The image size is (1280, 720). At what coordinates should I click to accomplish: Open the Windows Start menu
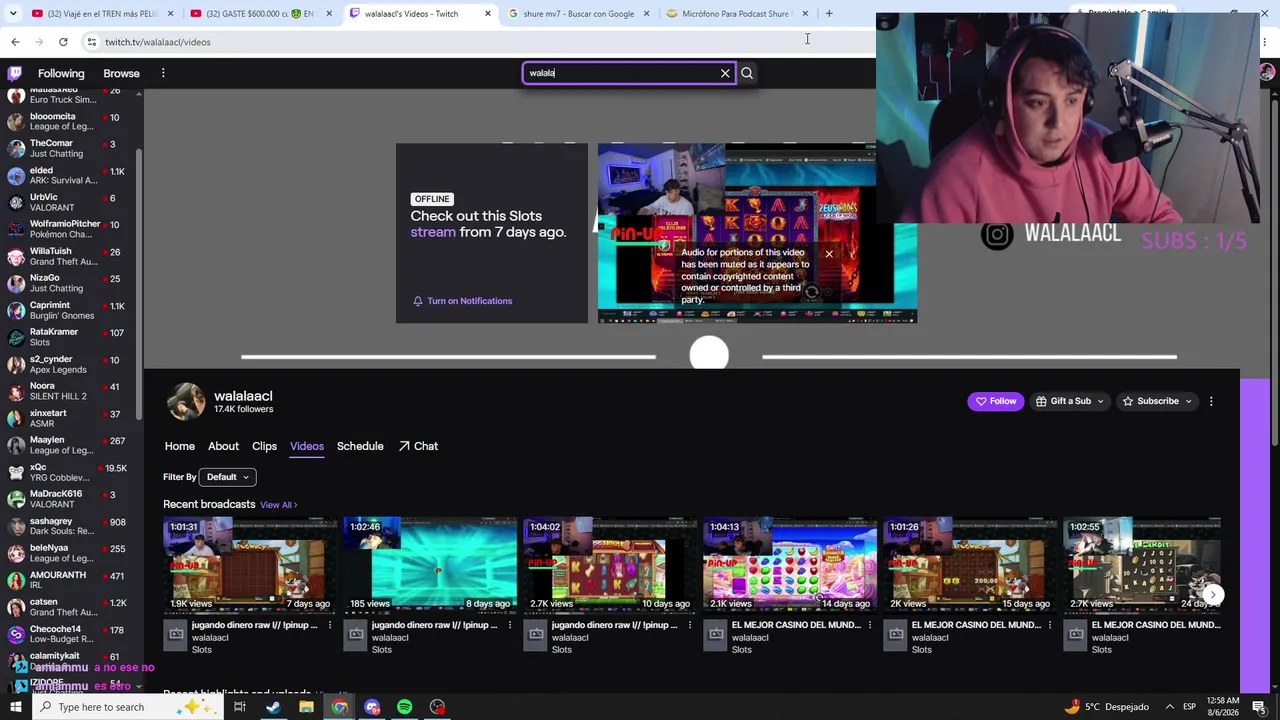click(x=15, y=707)
